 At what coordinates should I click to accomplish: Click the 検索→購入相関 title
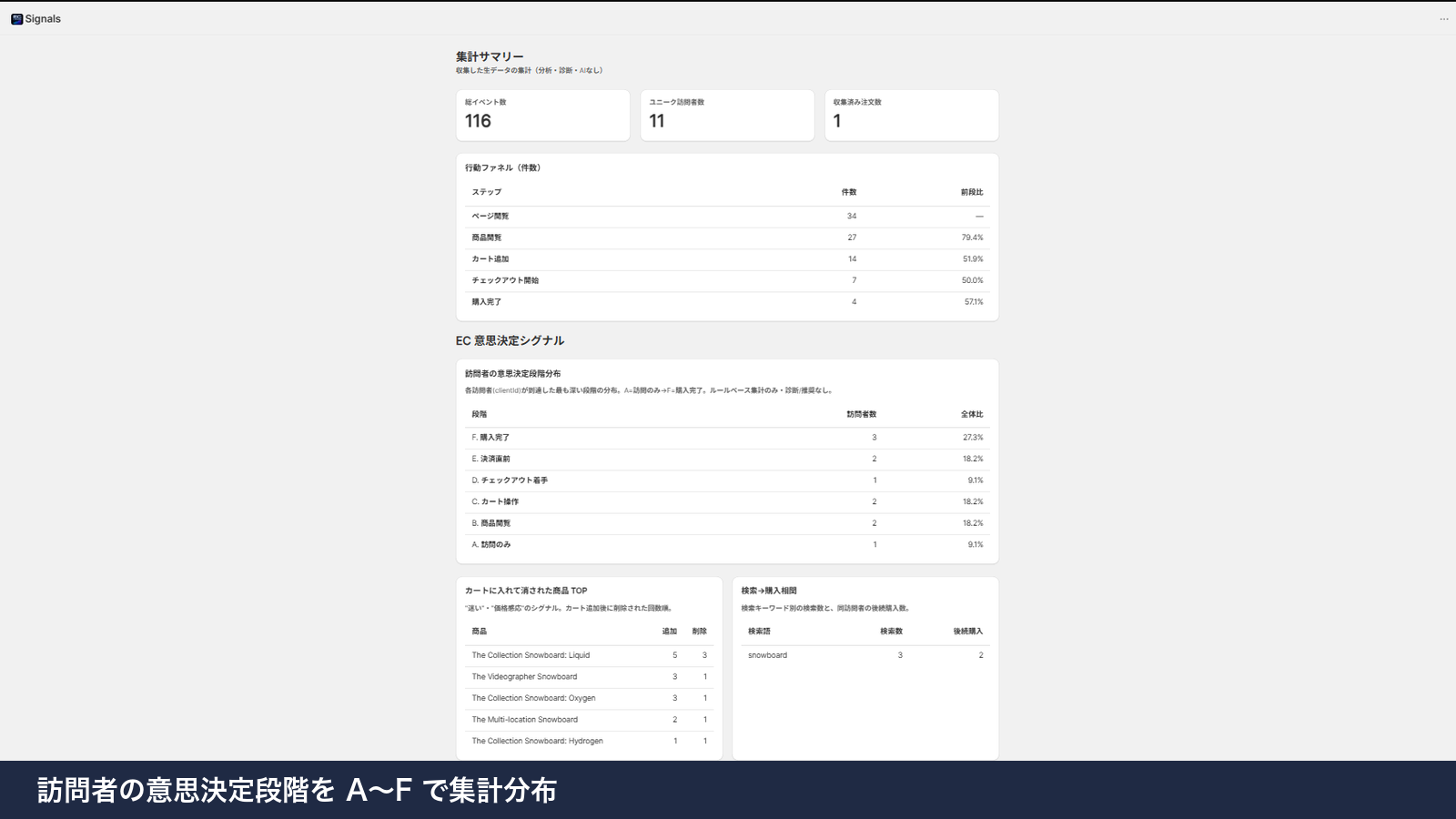pos(769,591)
